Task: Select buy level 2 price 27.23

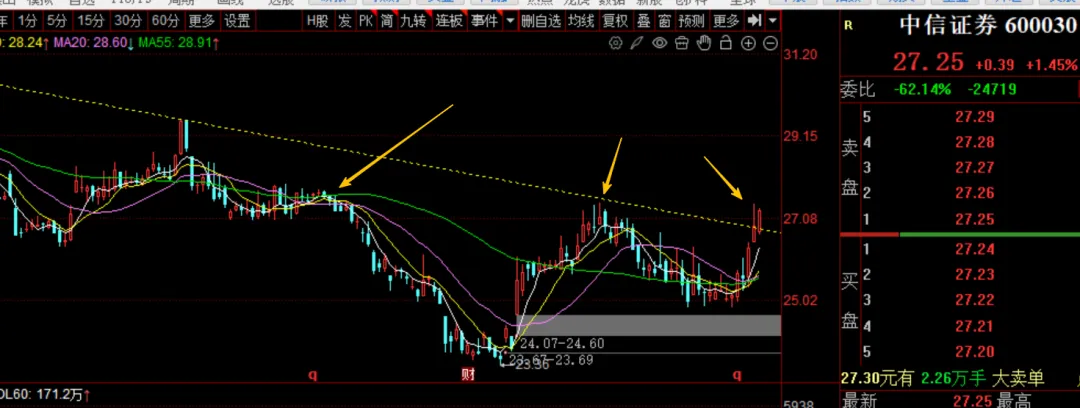Action: [975, 275]
